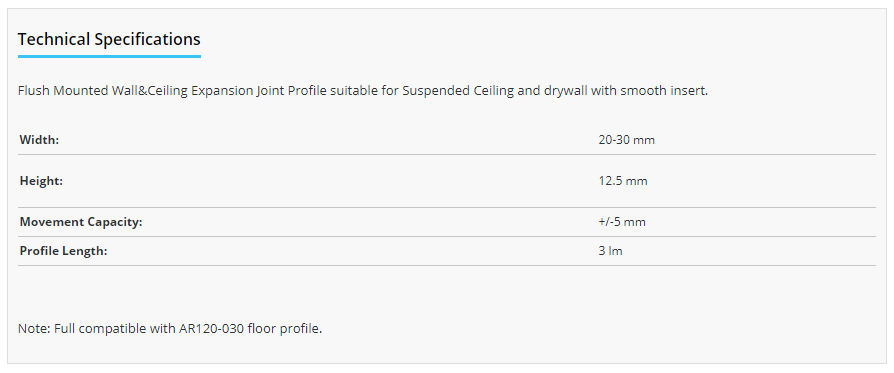894x373 pixels.
Task: Click the blue underline beneath the heading
Action: click(x=109, y=56)
